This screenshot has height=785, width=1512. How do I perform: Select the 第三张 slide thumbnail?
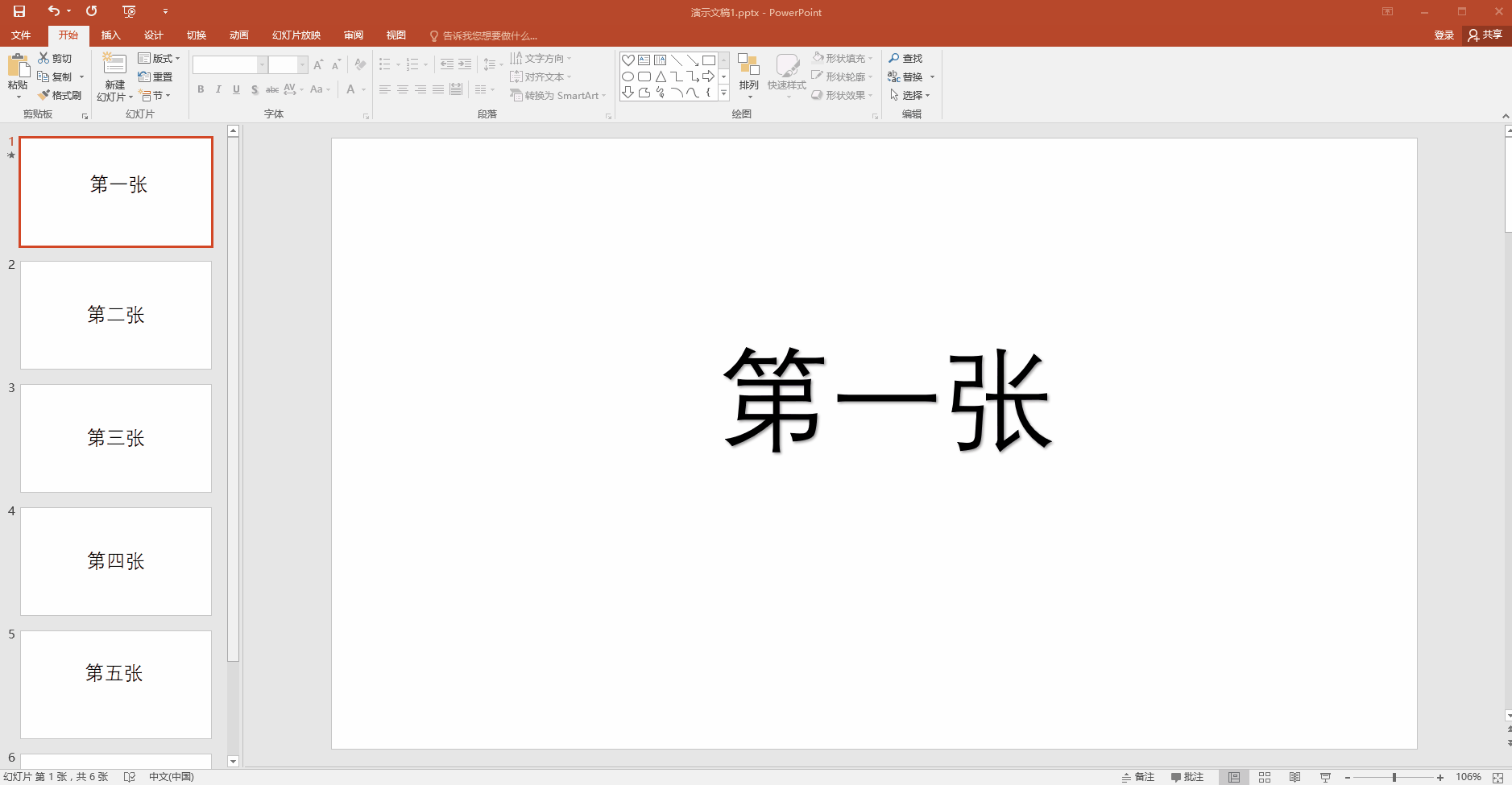pos(116,438)
